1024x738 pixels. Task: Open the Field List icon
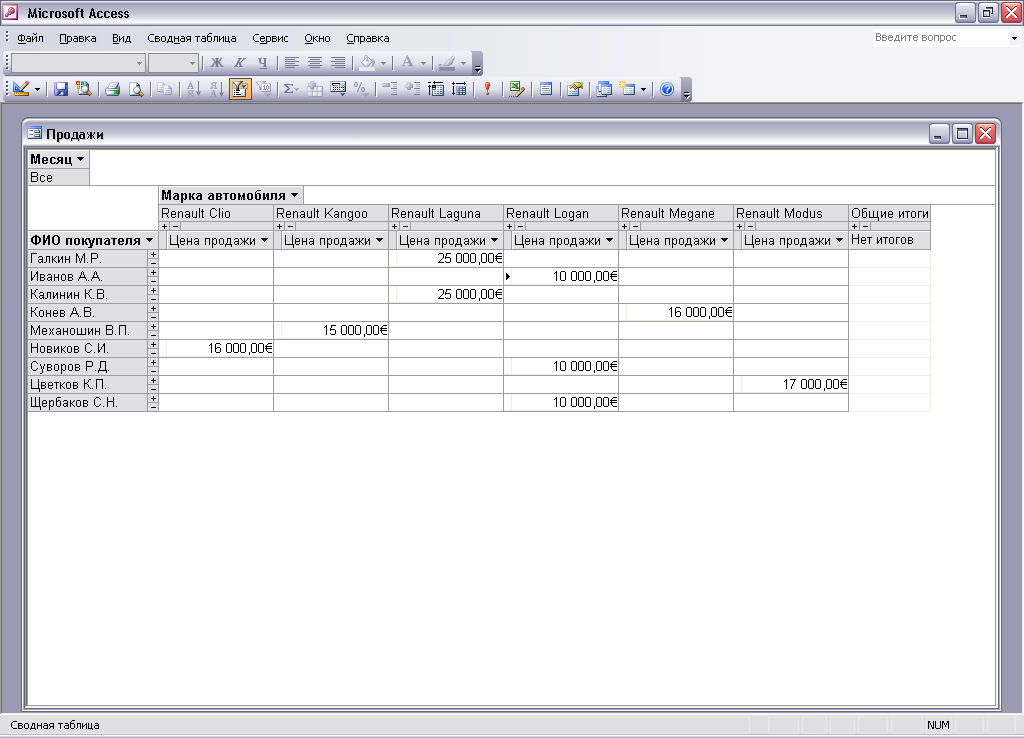[546, 89]
